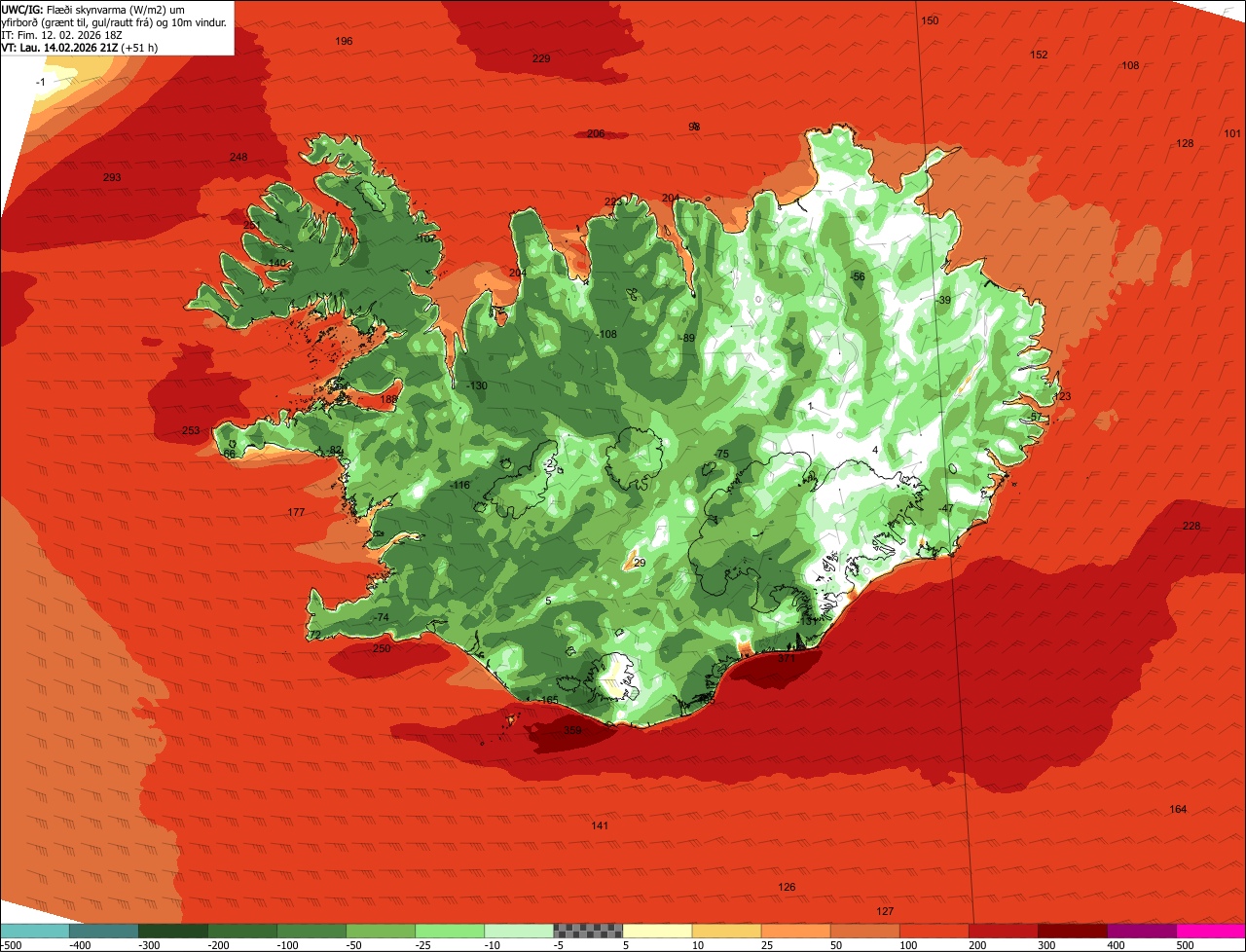Click the '-116' value in western Iceland
The width and height of the screenshot is (1246, 952).
pos(459,485)
